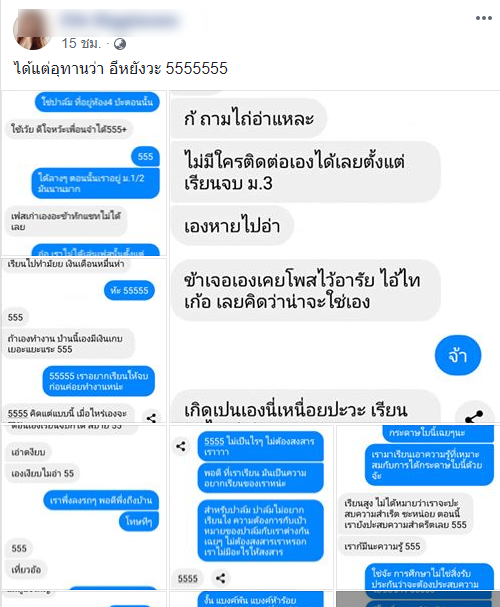This screenshot has width=500, height=607.
Task: Open large screenshot with ไม่มีใครติดต่อเองได้เลย message
Action: 335,256
